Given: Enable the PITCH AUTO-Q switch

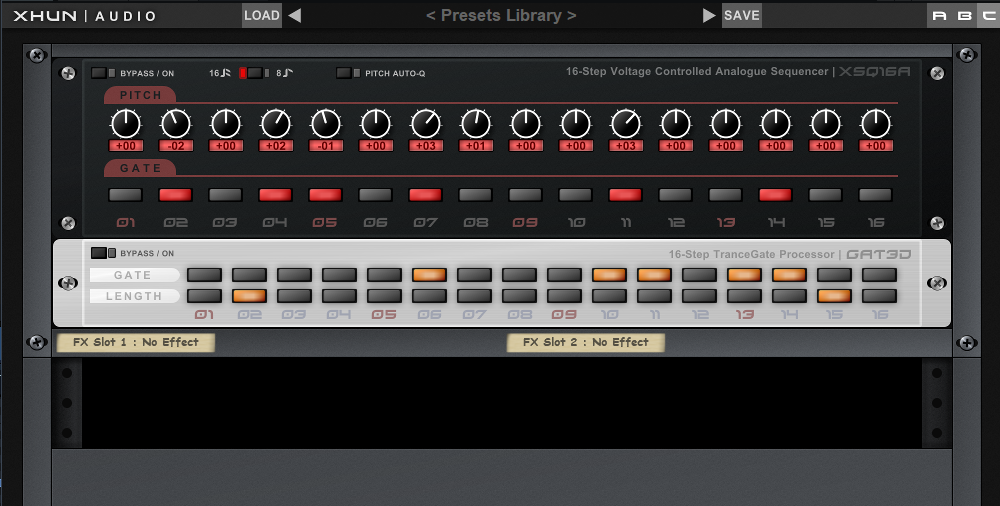Looking at the screenshot, I should [348, 73].
